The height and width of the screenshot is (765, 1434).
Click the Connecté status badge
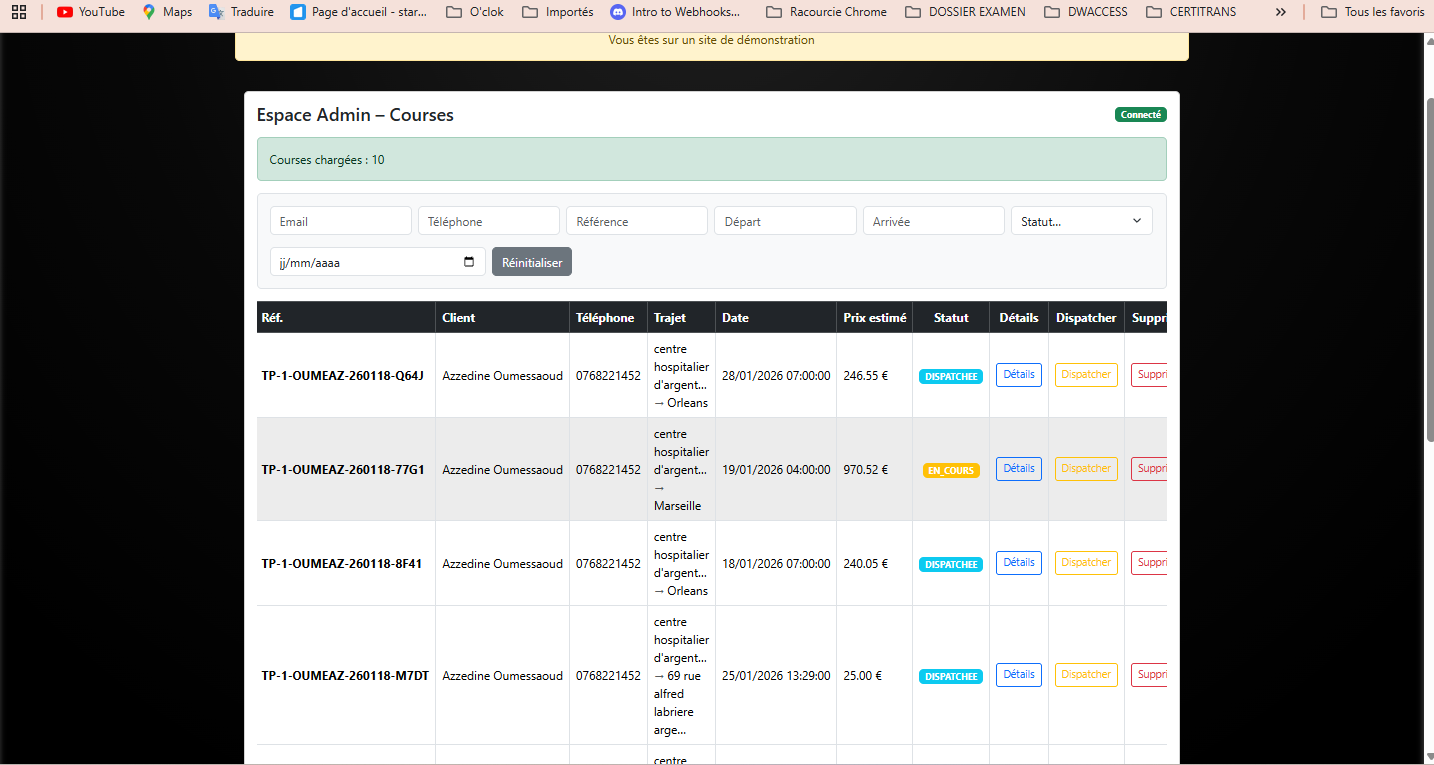coord(1140,114)
